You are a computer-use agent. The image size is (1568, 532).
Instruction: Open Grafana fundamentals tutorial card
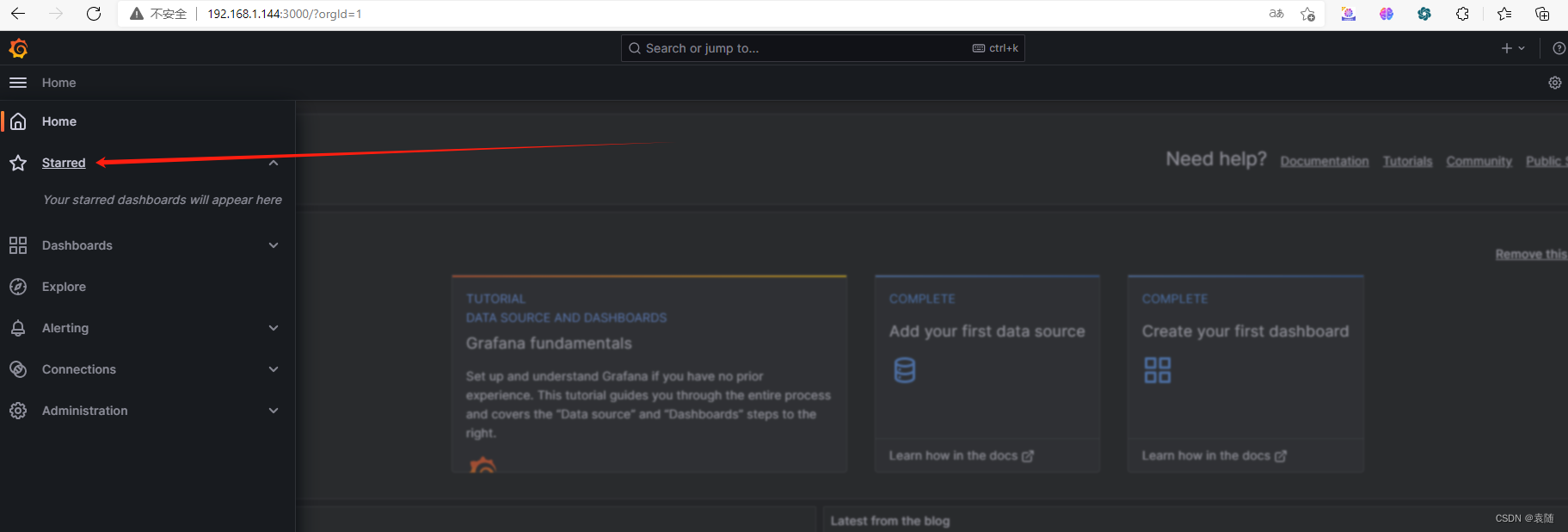pyautogui.click(x=649, y=374)
